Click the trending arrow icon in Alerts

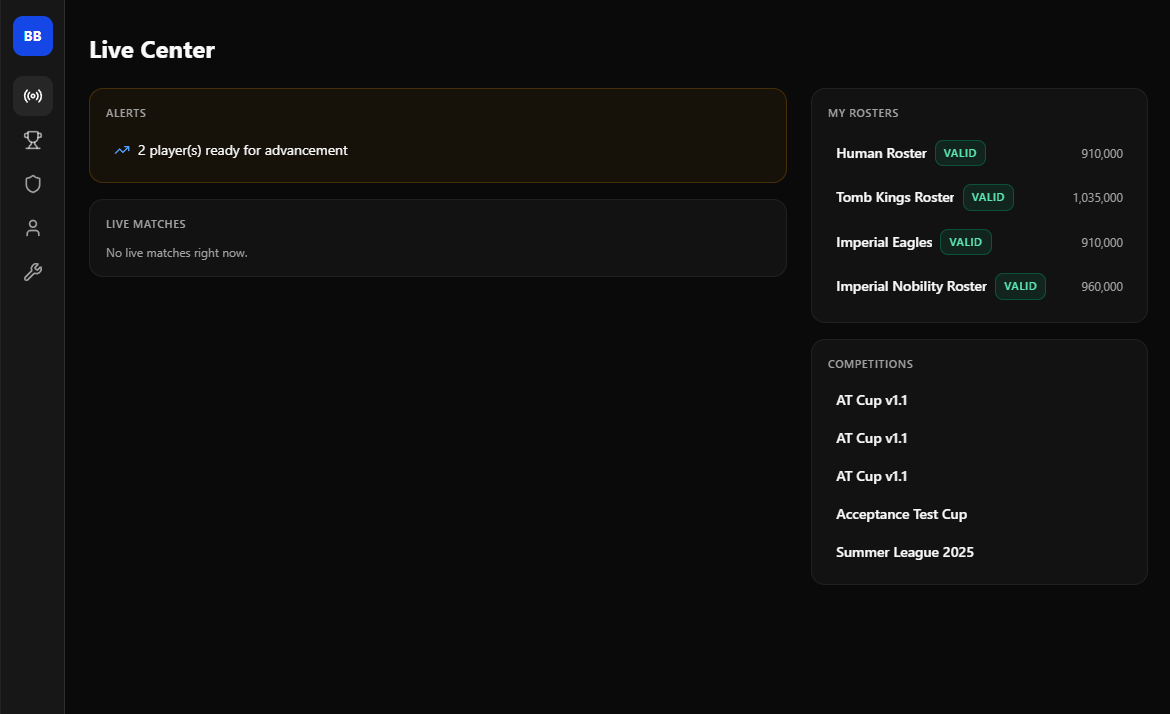pos(122,151)
